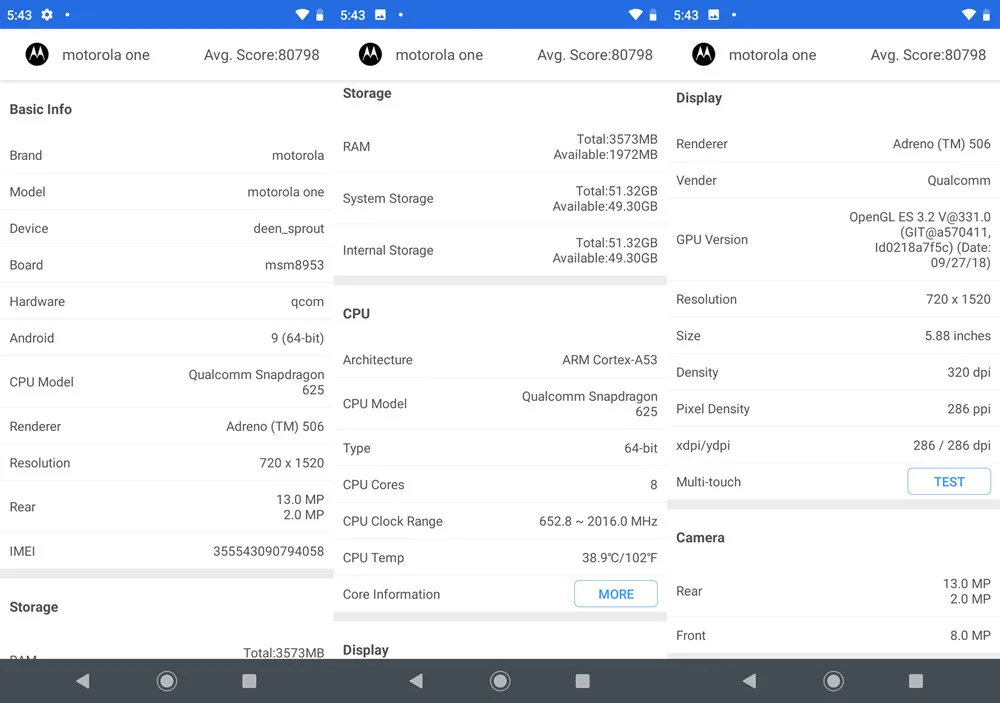Screen dimensions: 1000x703
Task: Tap Basic Info section heading
Action: 41,109
